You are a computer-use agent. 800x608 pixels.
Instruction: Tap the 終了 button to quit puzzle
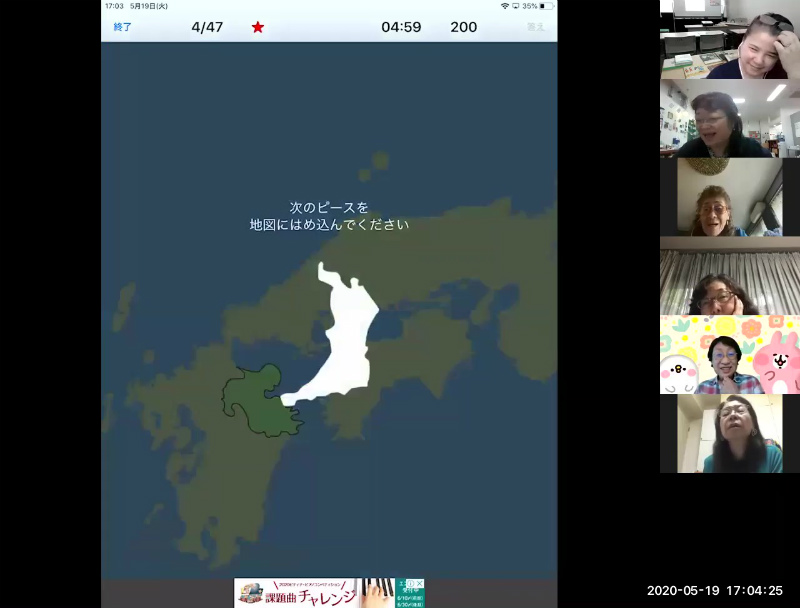[122, 27]
